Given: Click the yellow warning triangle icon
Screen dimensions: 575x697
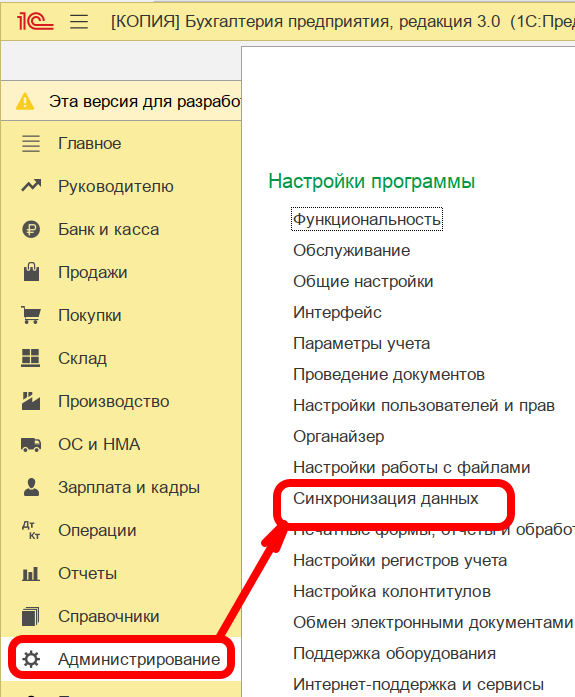Looking at the screenshot, I should (x=25, y=101).
